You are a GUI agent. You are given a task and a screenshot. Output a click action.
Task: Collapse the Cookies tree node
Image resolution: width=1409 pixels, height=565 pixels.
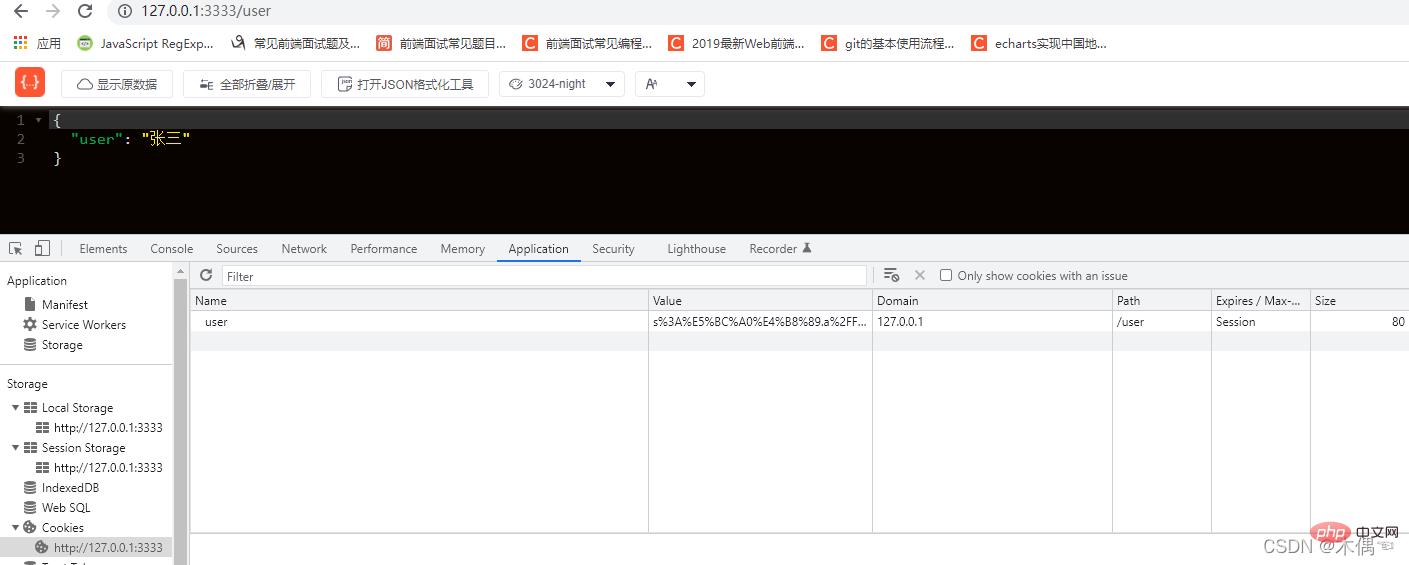pos(16,528)
